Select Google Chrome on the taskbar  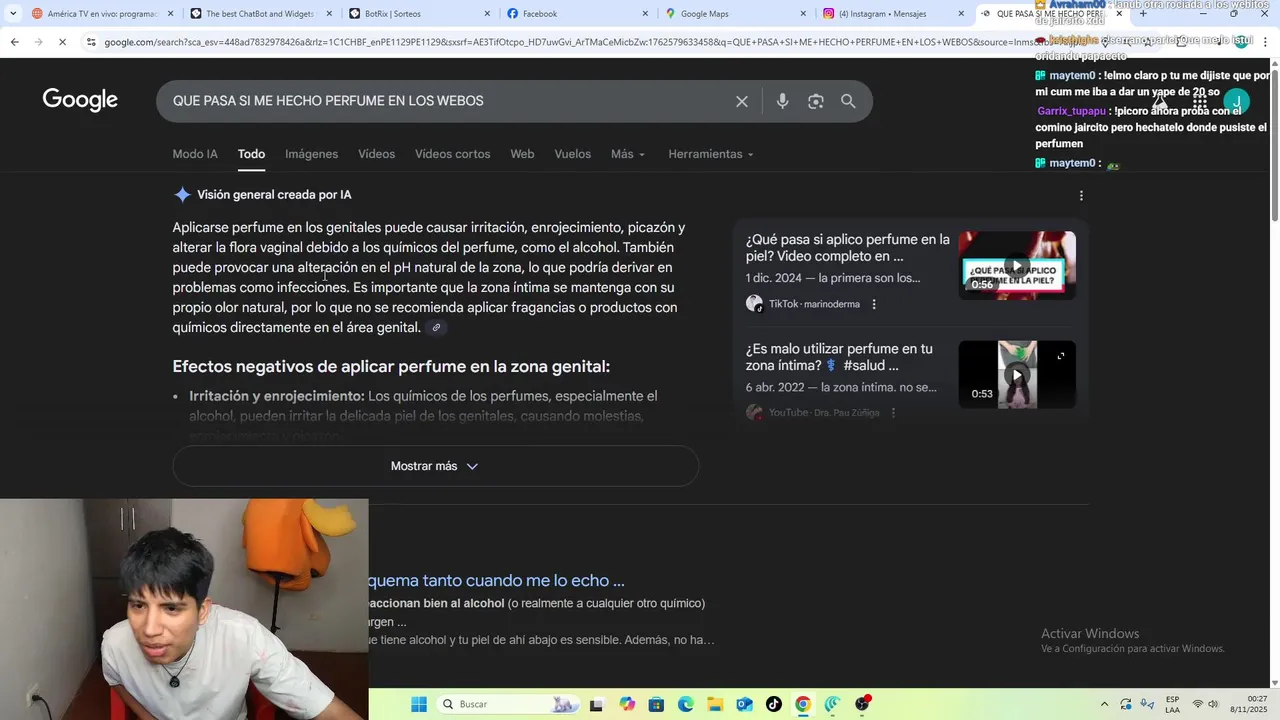pos(802,704)
